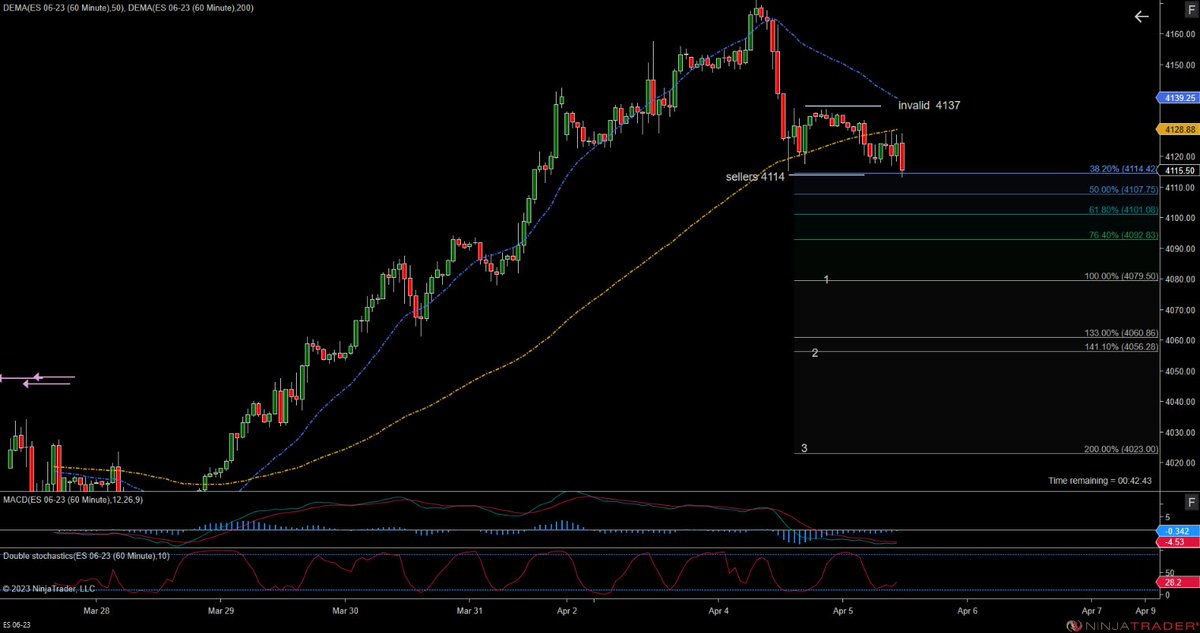Click the '1' label beside the 100.00% Fibonacci line

pos(826,279)
